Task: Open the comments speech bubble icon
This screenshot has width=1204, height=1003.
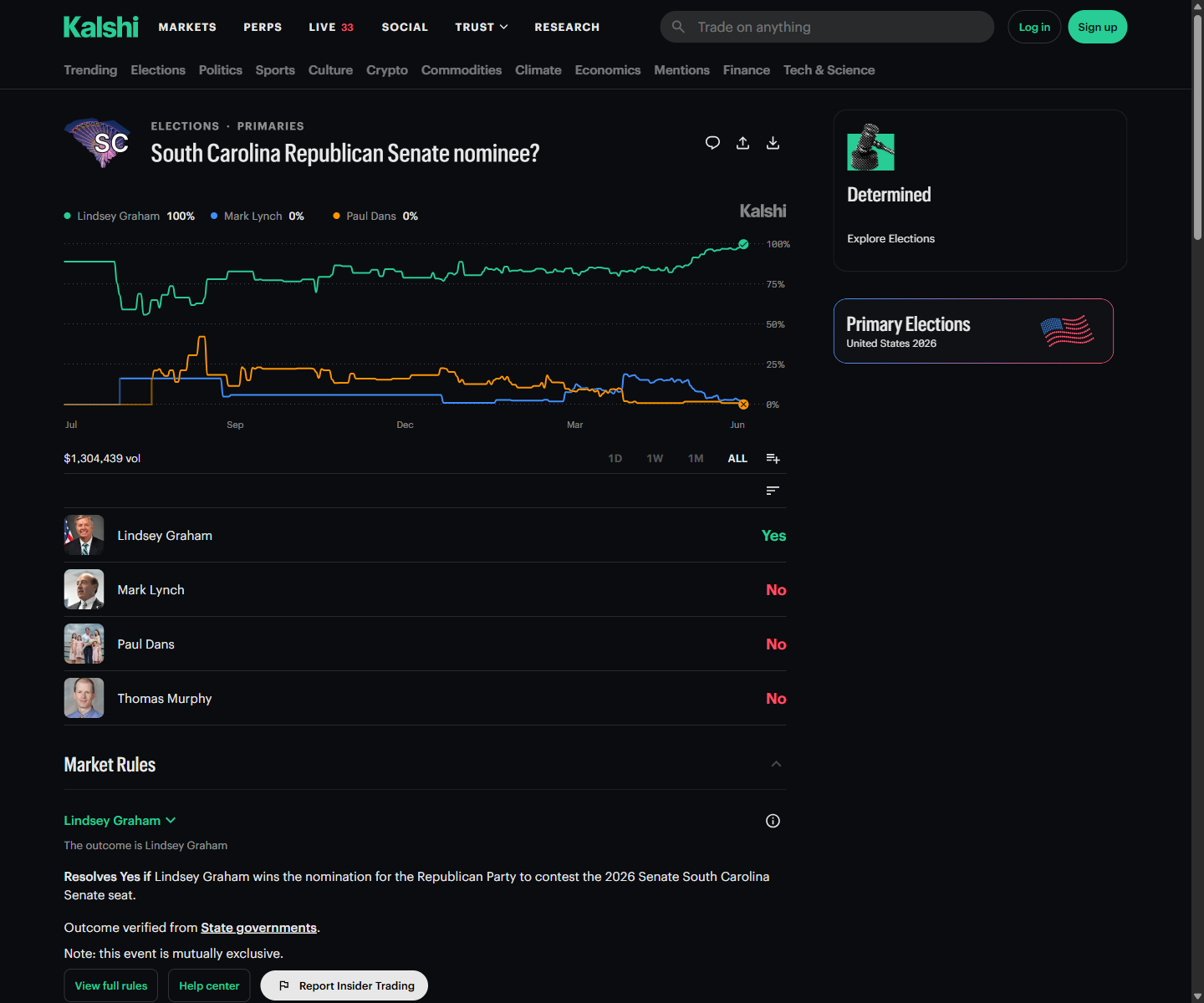Action: pos(712,143)
